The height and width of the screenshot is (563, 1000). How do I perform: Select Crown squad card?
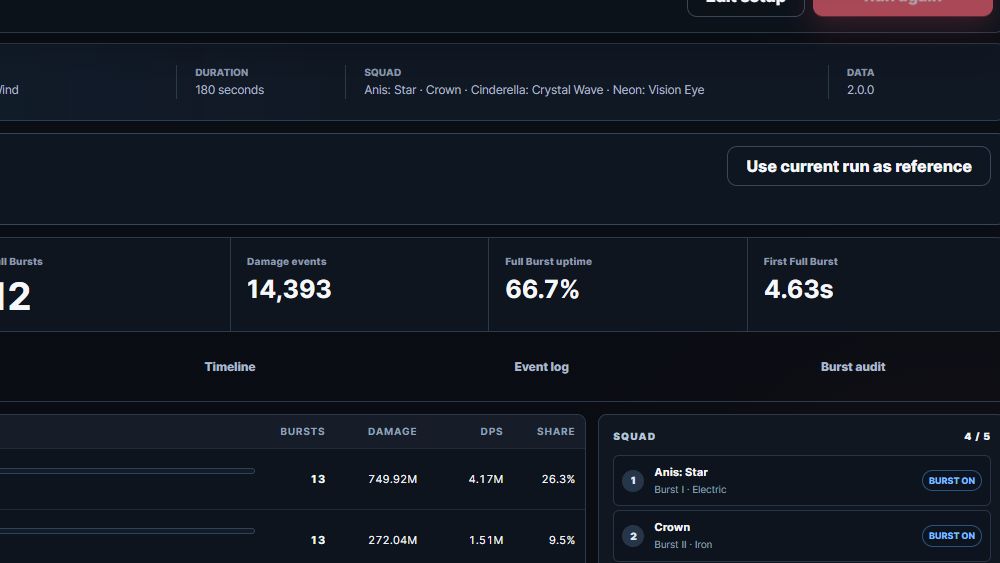click(x=802, y=536)
